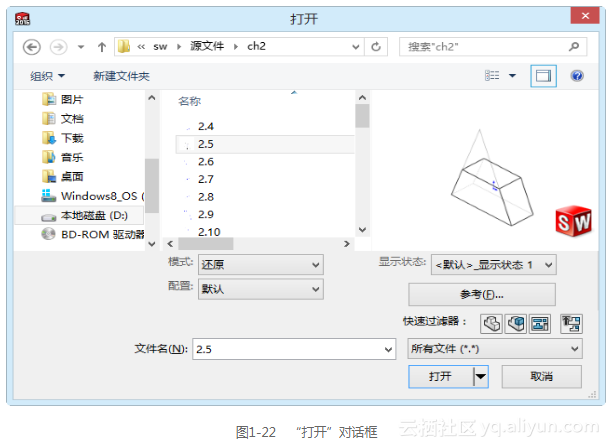Click the sw breadcrumb segment

pos(160,47)
